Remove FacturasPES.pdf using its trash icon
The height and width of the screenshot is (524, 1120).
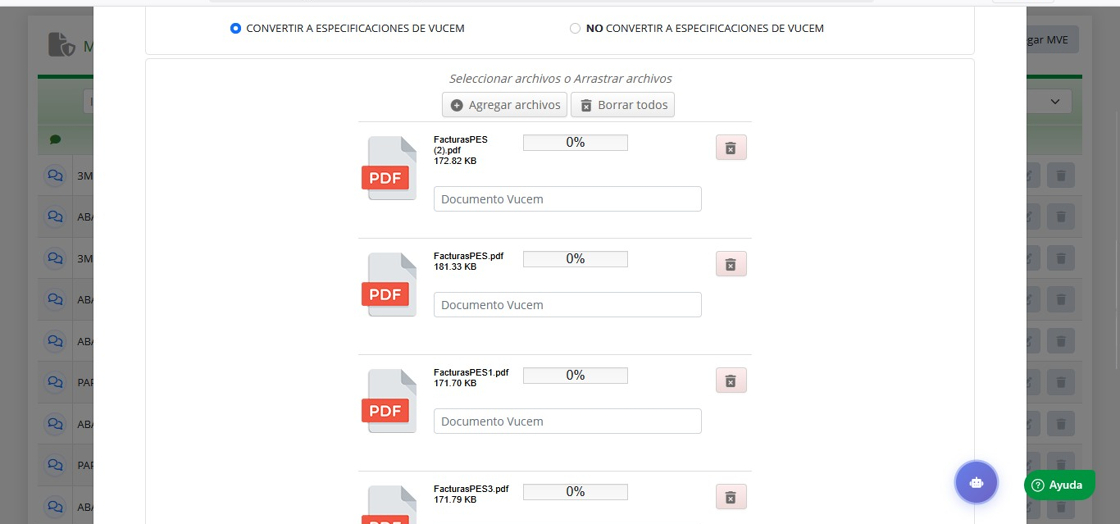tap(731, 264)
